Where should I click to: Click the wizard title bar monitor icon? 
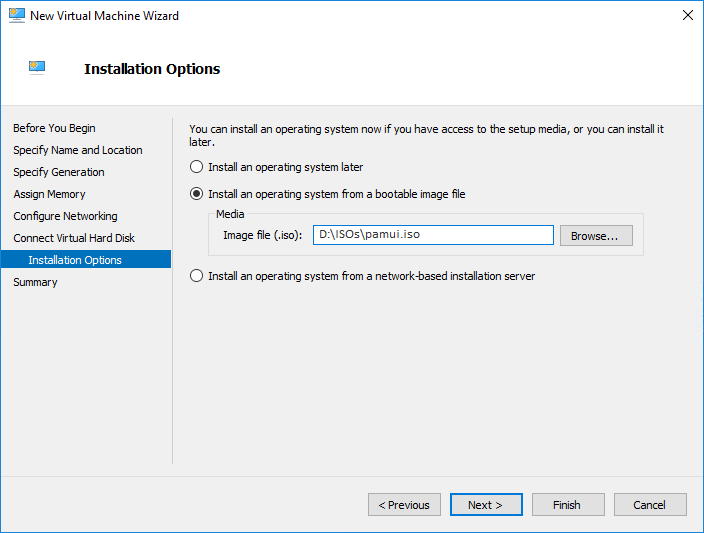[17, 15]
